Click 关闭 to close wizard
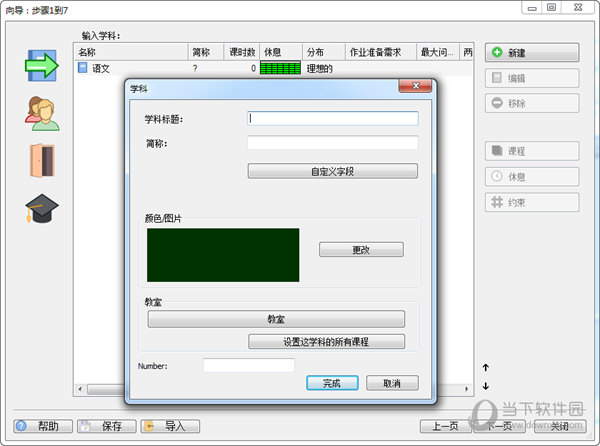 560,426
